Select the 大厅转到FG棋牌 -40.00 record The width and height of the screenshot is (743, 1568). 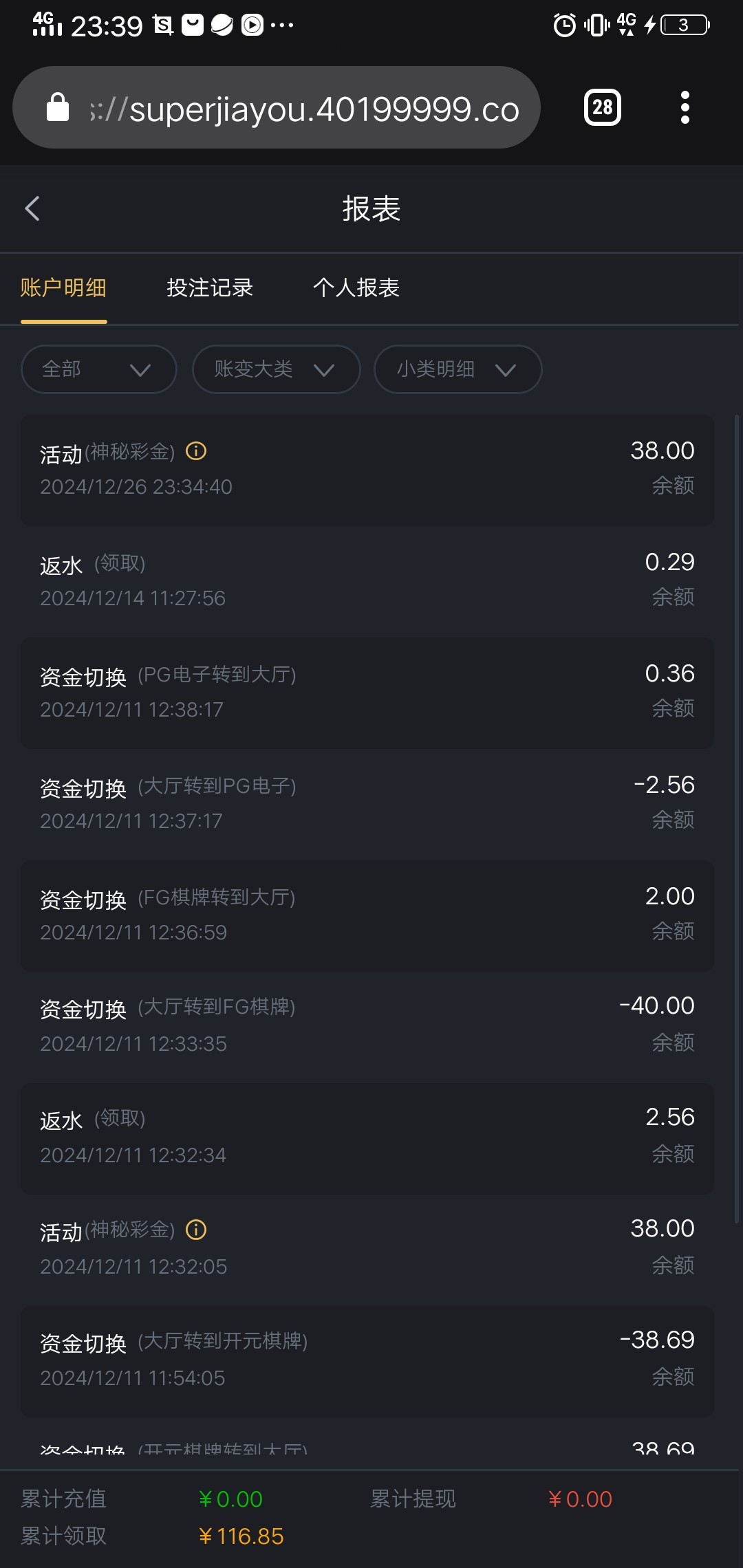[x=367, y=1025]
